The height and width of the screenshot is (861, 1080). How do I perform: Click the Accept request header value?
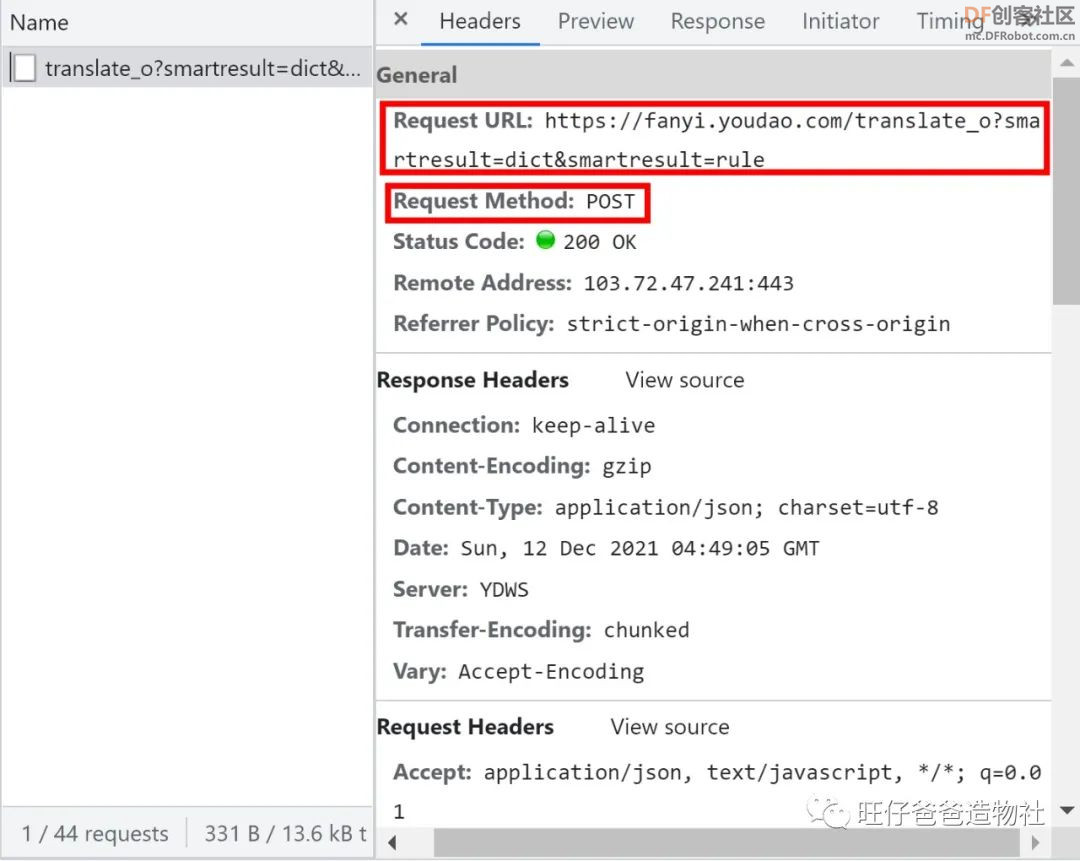(717, 792)
